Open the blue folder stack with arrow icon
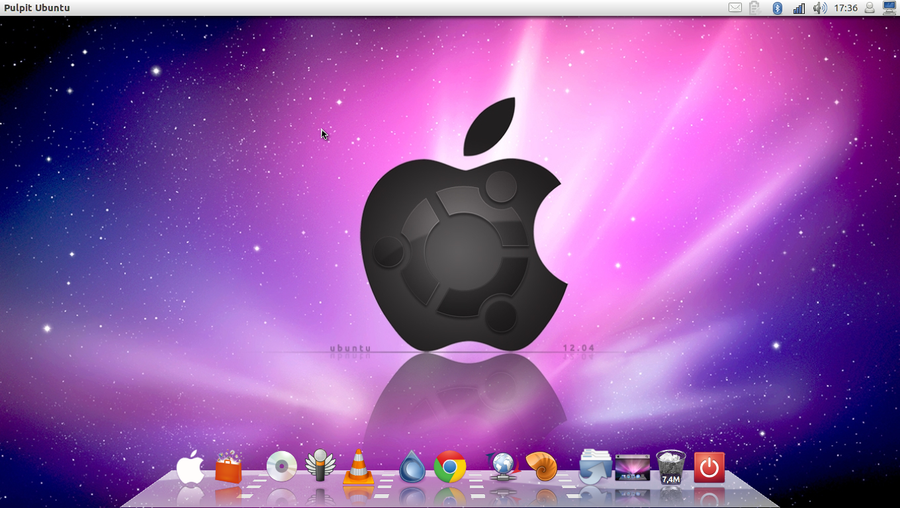 tap(595, 467)
